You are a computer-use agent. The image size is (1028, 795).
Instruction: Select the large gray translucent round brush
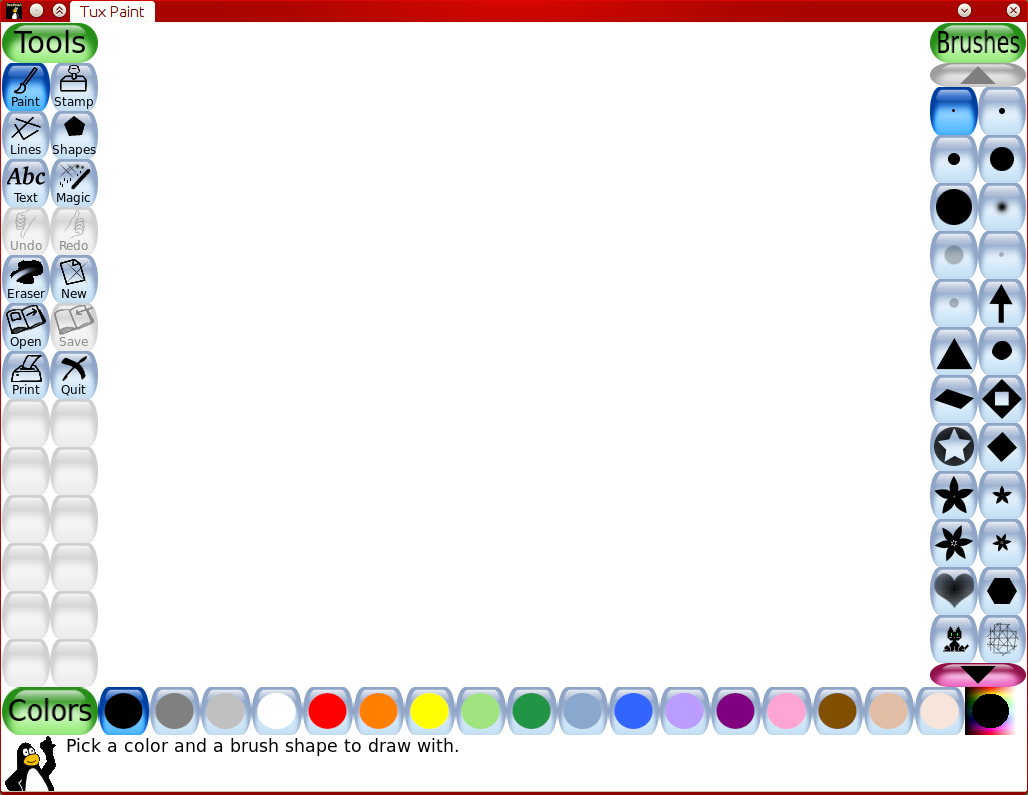(954, 255)
